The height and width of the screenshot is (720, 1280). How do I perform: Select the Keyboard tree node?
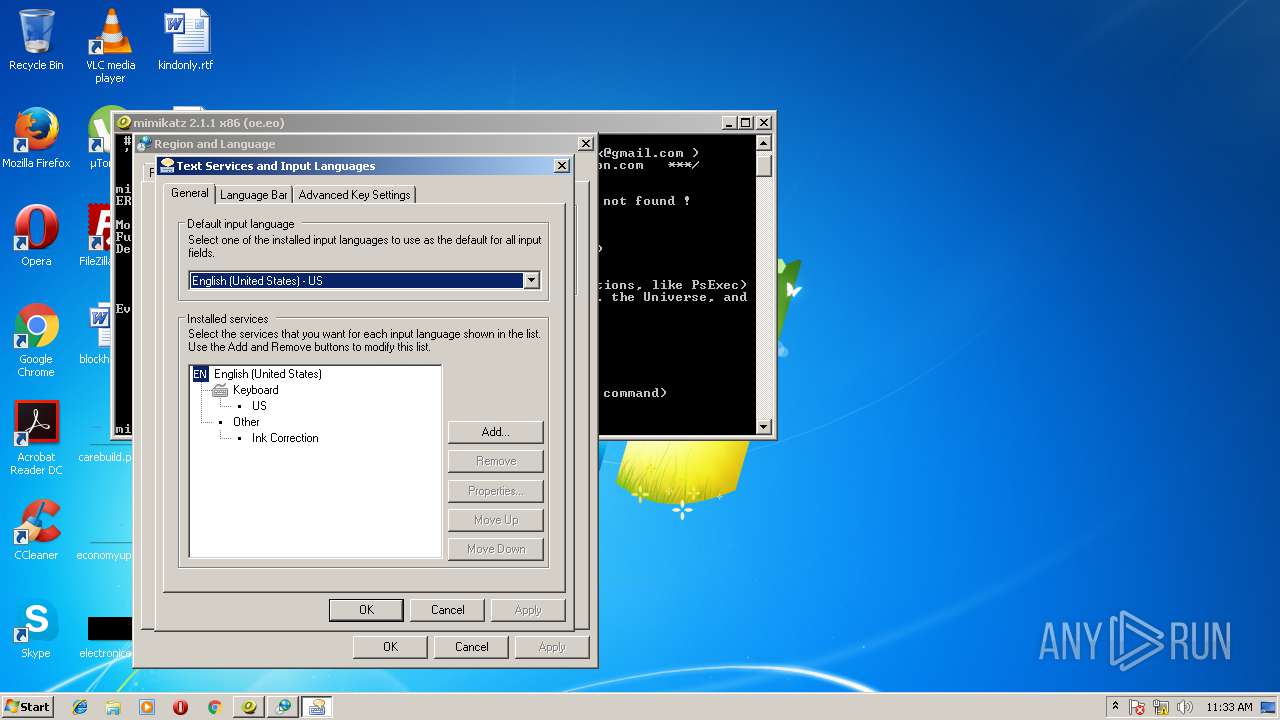coord(256,390)
